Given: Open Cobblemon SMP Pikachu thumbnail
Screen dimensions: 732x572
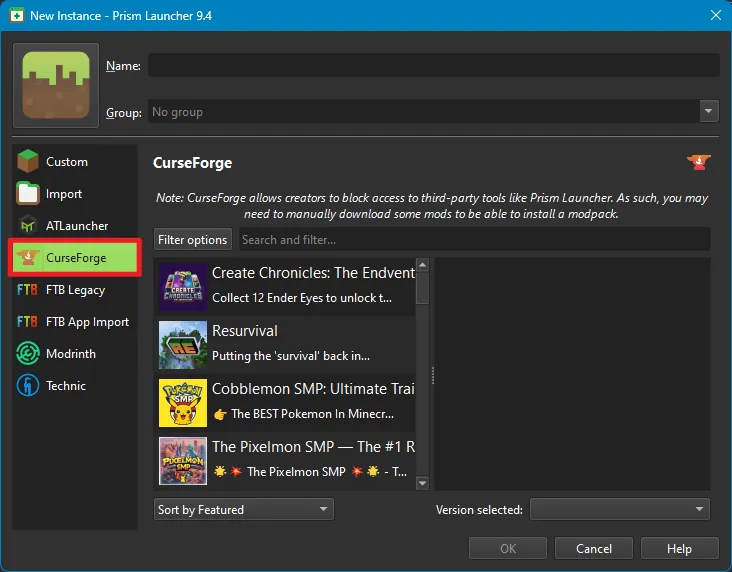Looking at the screenshot, I should (x=183, y=403).
